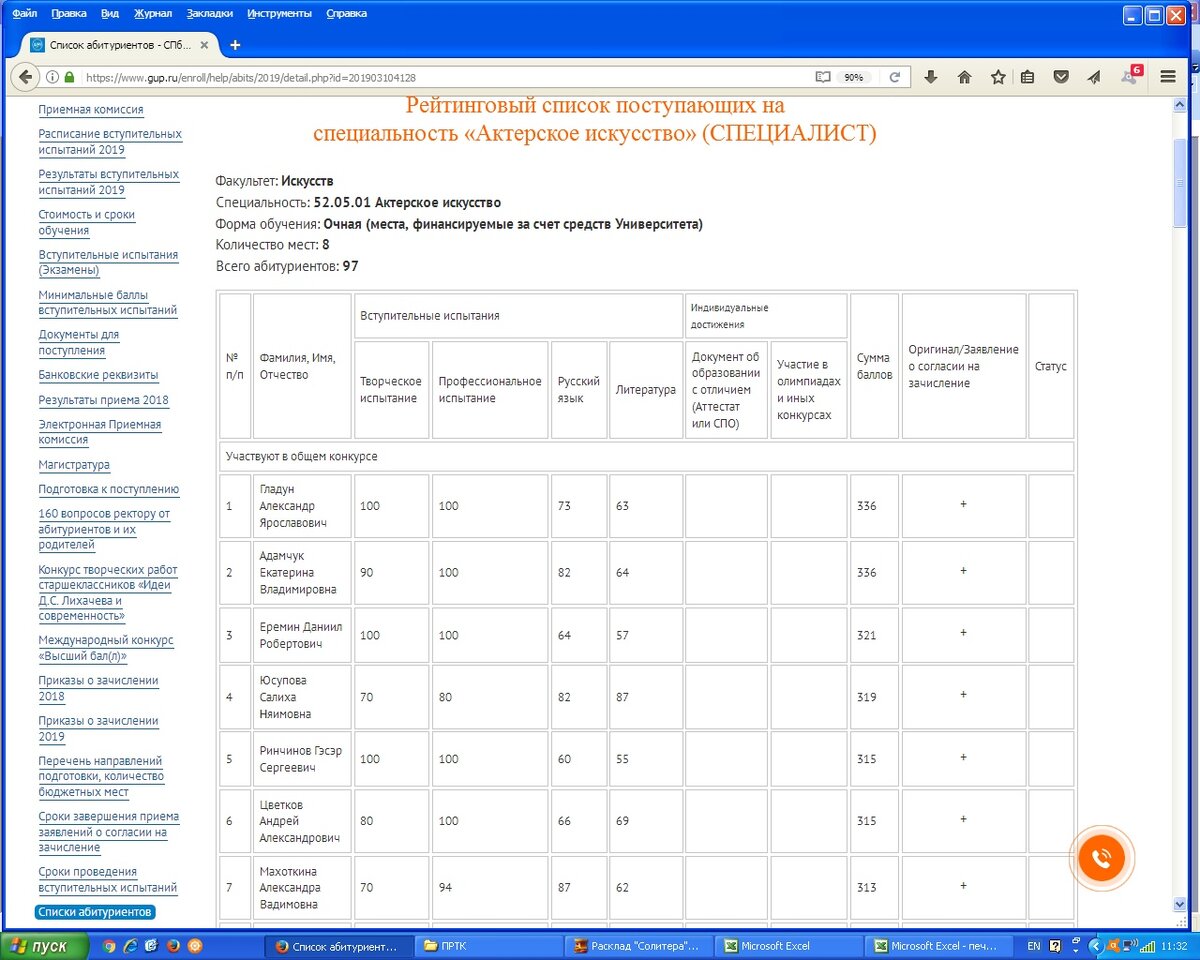Select the Список абитуриентов browser tab

[x=121, y=45]
